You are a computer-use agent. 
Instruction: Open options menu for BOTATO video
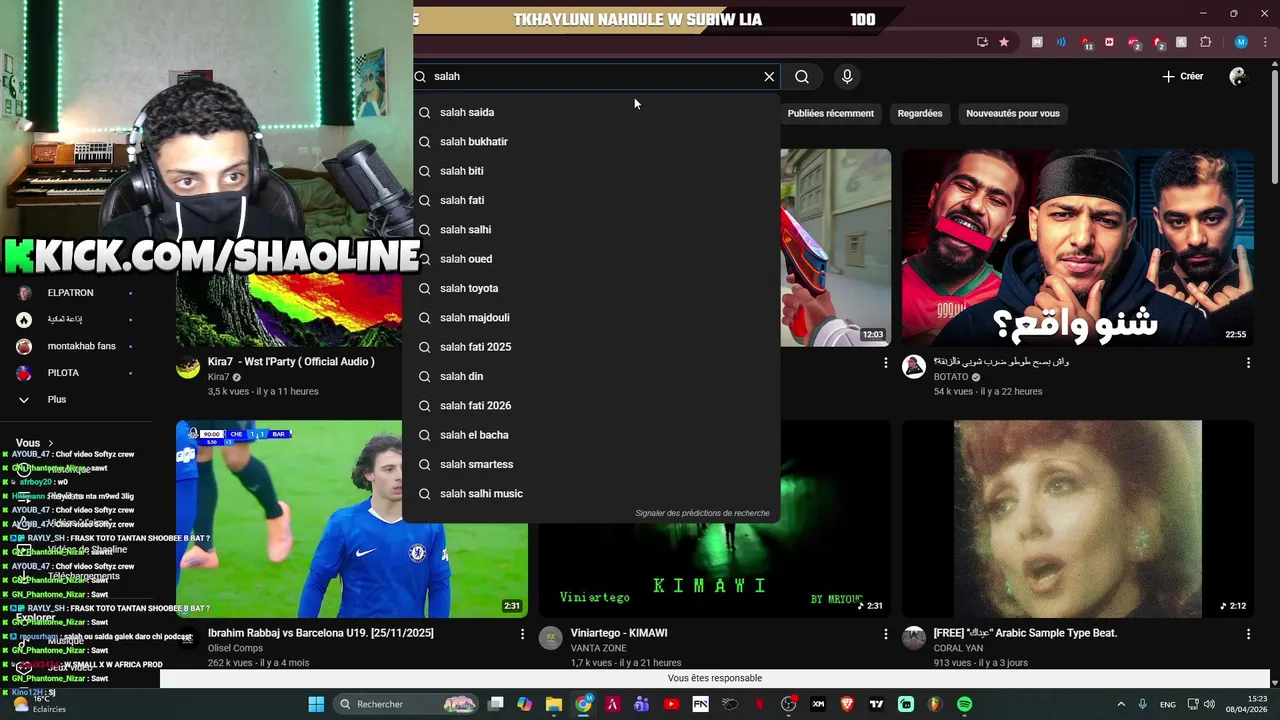pyautogui.click(x=1248, y=363)
